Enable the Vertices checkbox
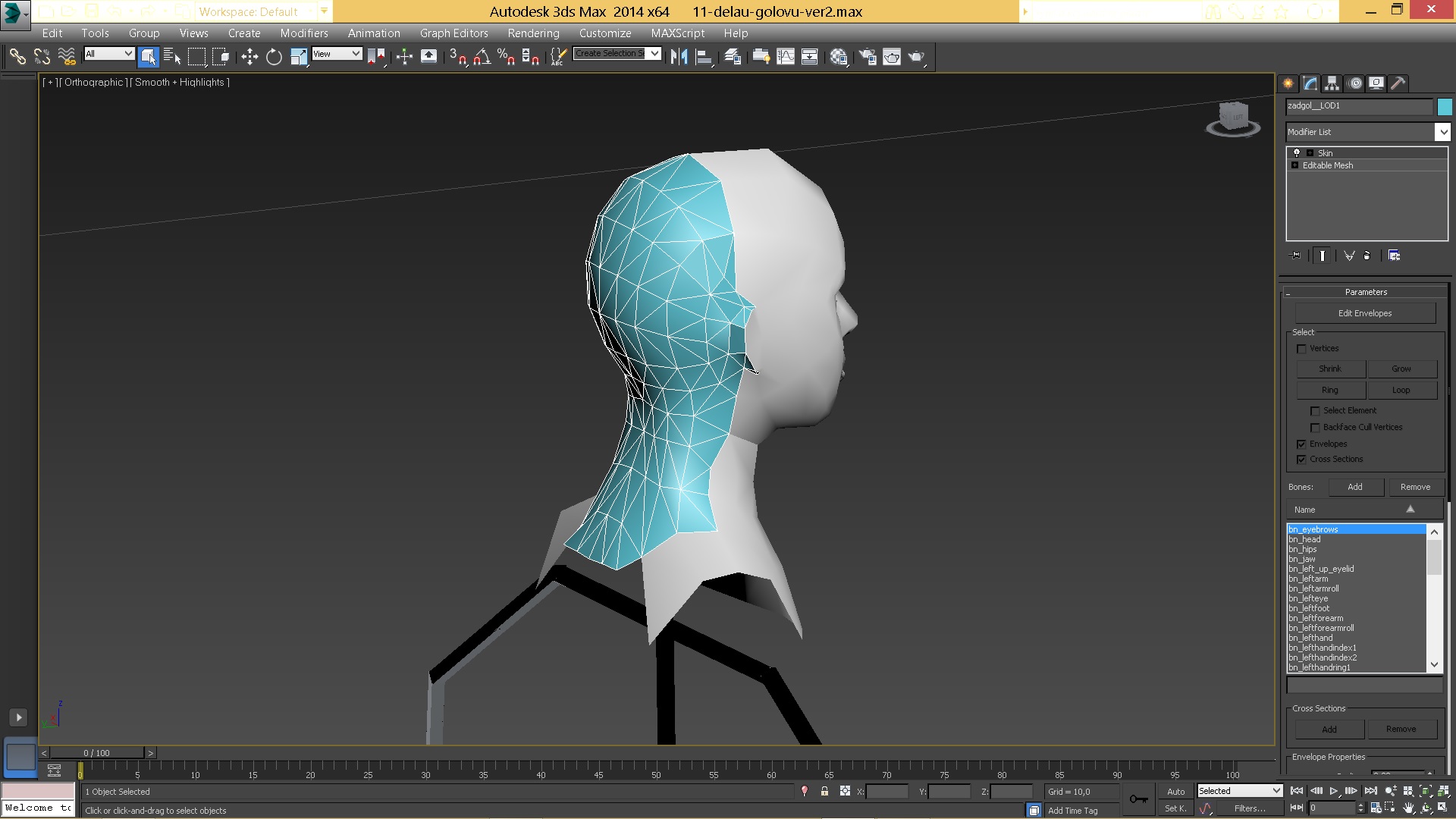The width and height of the screenshot is (1456, 819). pos(1302,349)
